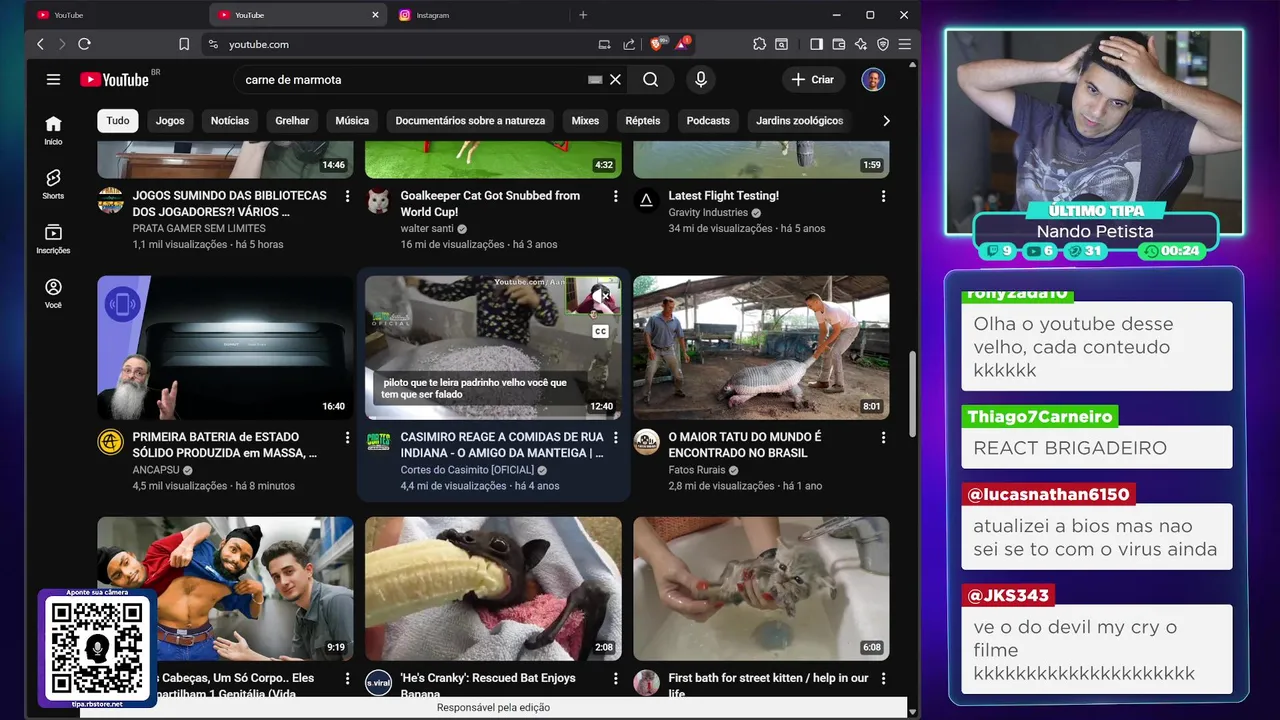The width and height of the screenshot is (1280, 720).
Task: Open 'He's Cranky' Rescued Bat title
Action: pos(488,685)
